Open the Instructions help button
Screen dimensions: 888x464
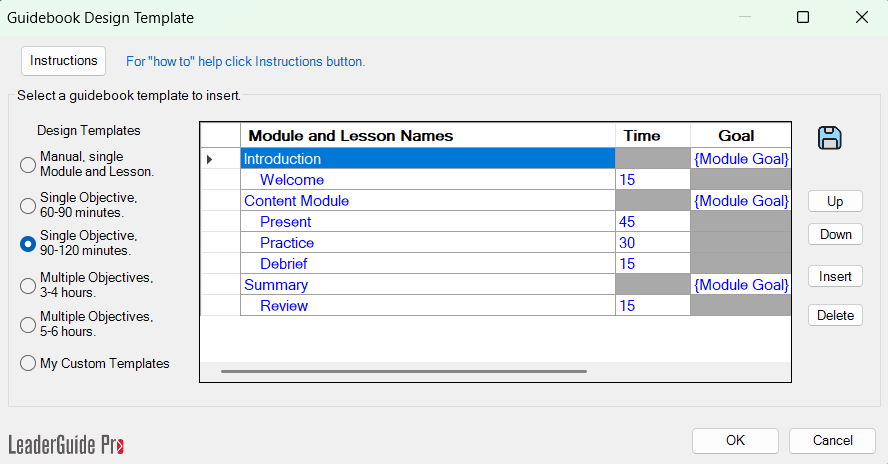click(63, 61)
